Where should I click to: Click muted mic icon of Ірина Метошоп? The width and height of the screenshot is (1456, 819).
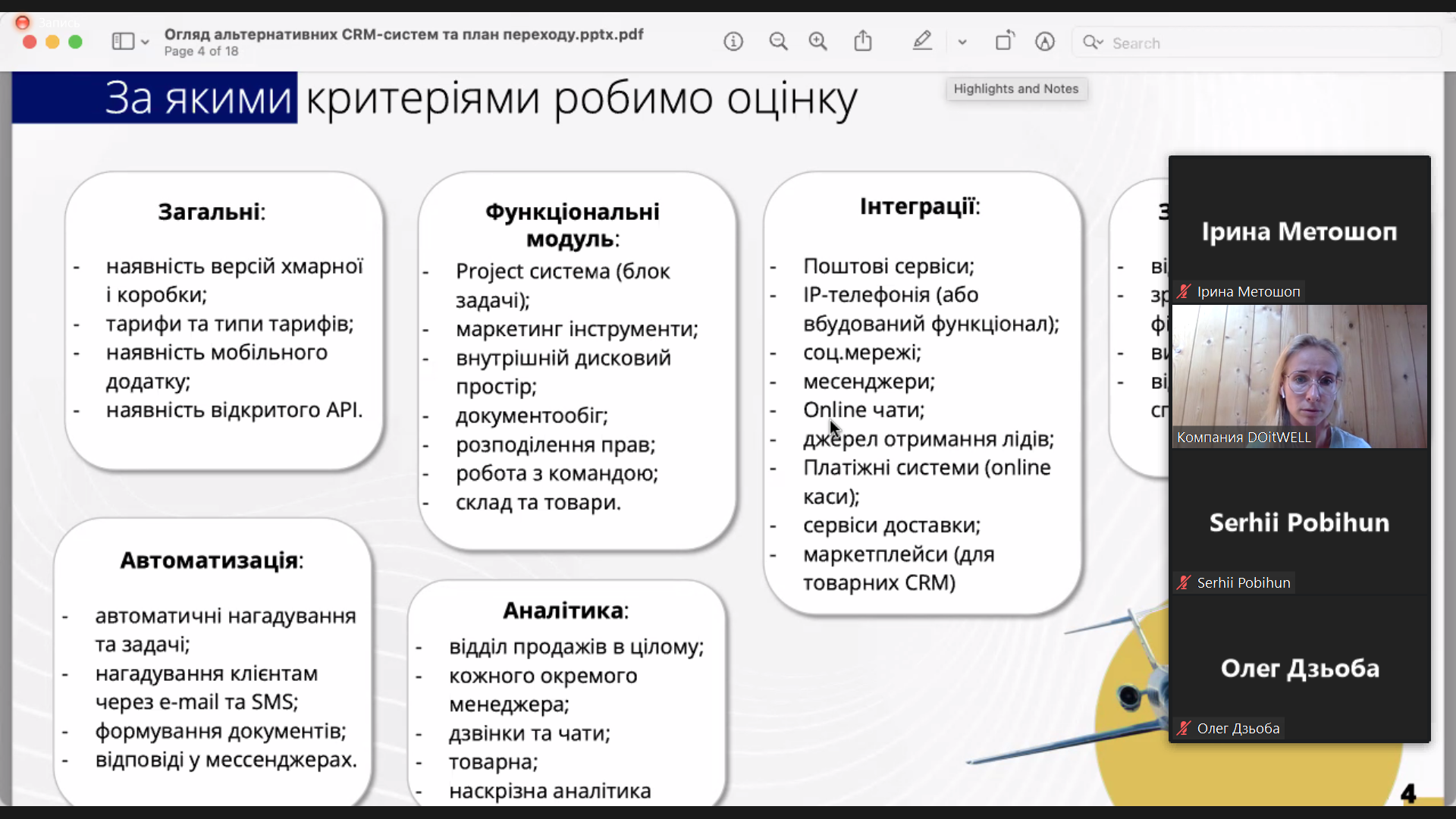[x=1184, y=291]
